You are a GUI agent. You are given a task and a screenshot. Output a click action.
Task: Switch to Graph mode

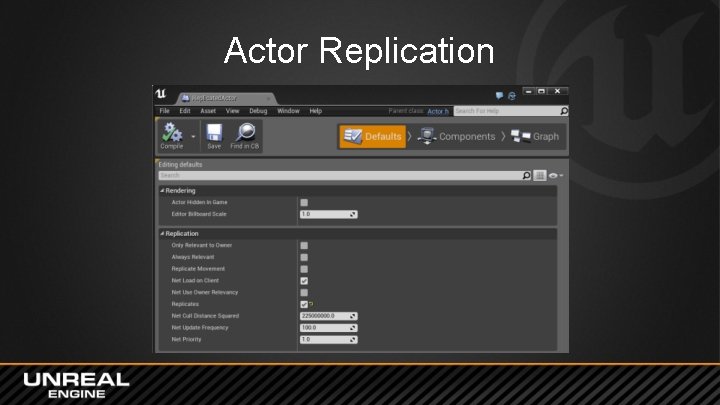[x=535, y=136]
